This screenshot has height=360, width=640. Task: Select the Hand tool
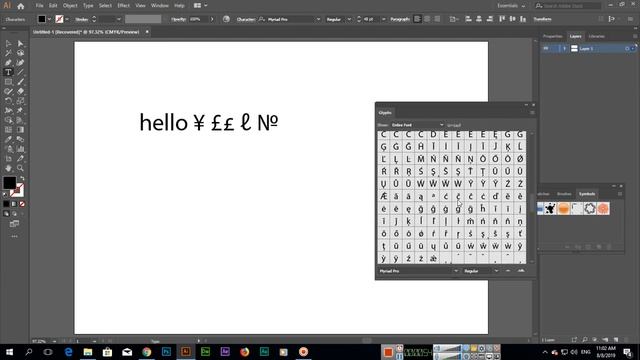8,168
